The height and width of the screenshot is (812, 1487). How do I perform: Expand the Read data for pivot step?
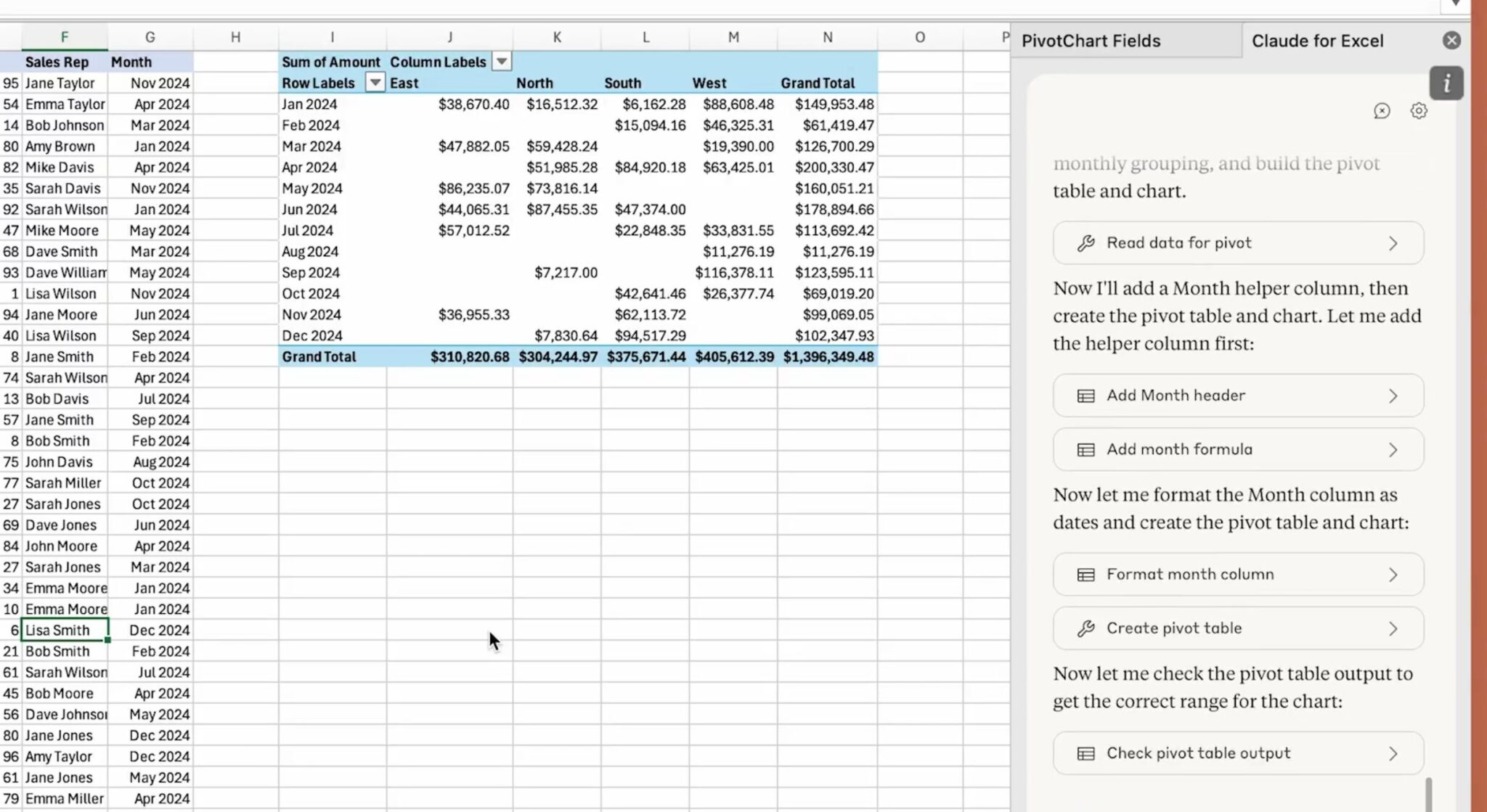tap(1393, 243)
